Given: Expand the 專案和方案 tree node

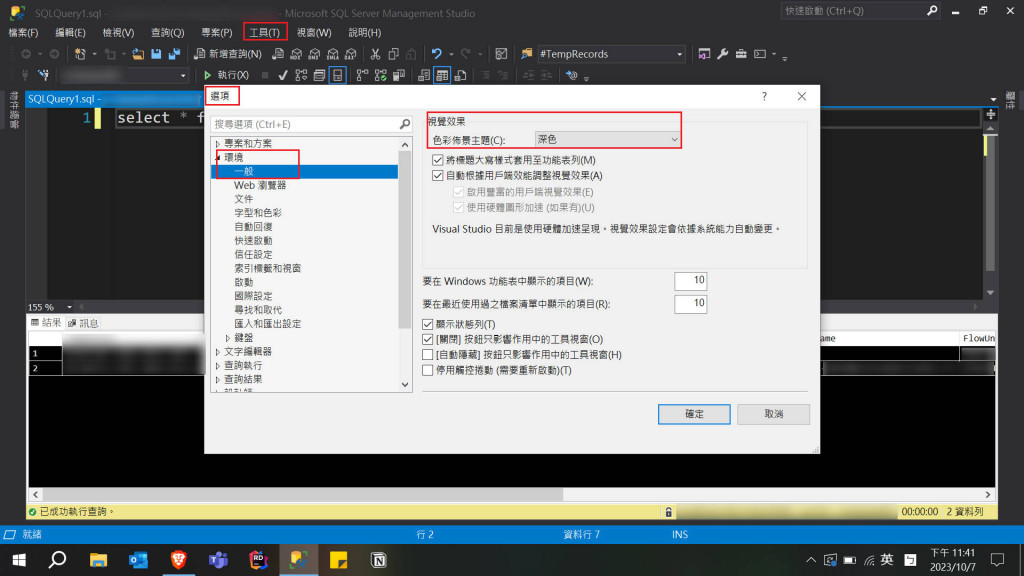Looking at the screenshot, I should pyautogui.click(x=218, y=144).
